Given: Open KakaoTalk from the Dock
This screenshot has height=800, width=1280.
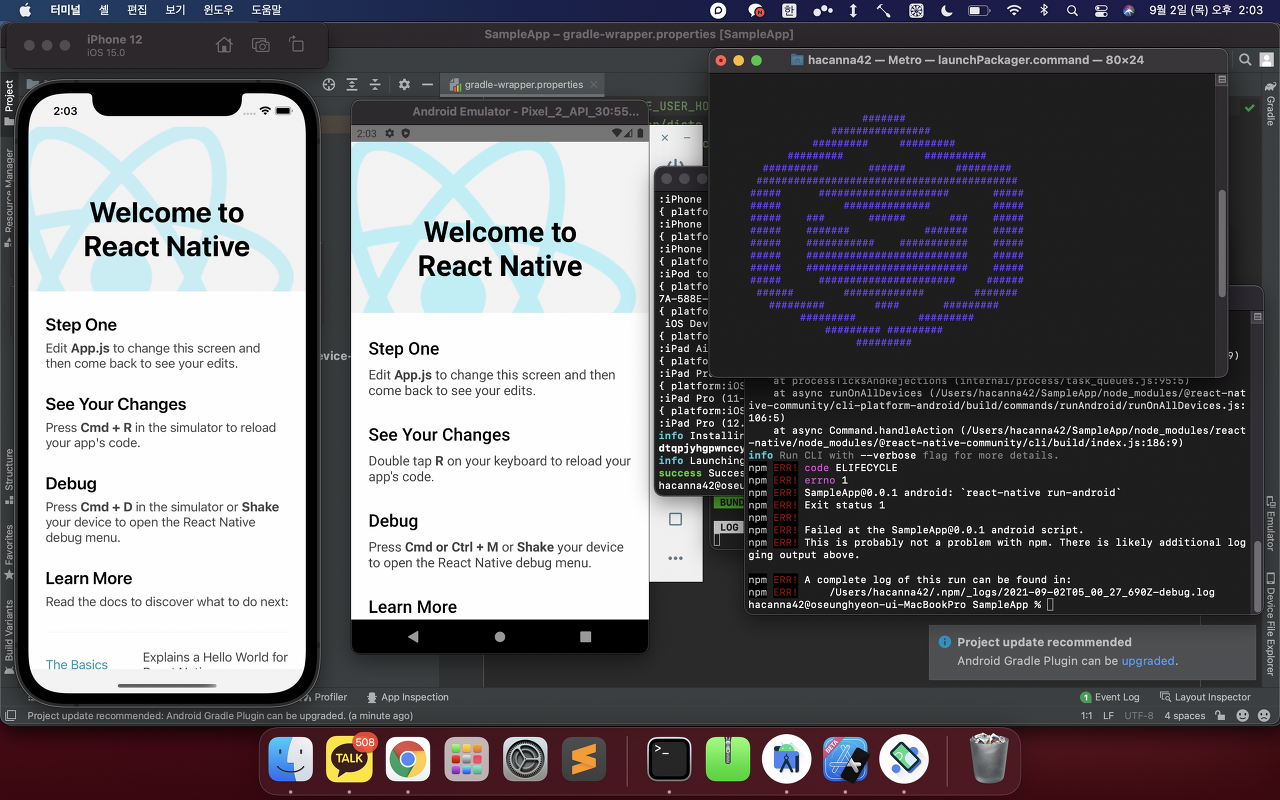Looking at the screenshot, I should [349, 760].
